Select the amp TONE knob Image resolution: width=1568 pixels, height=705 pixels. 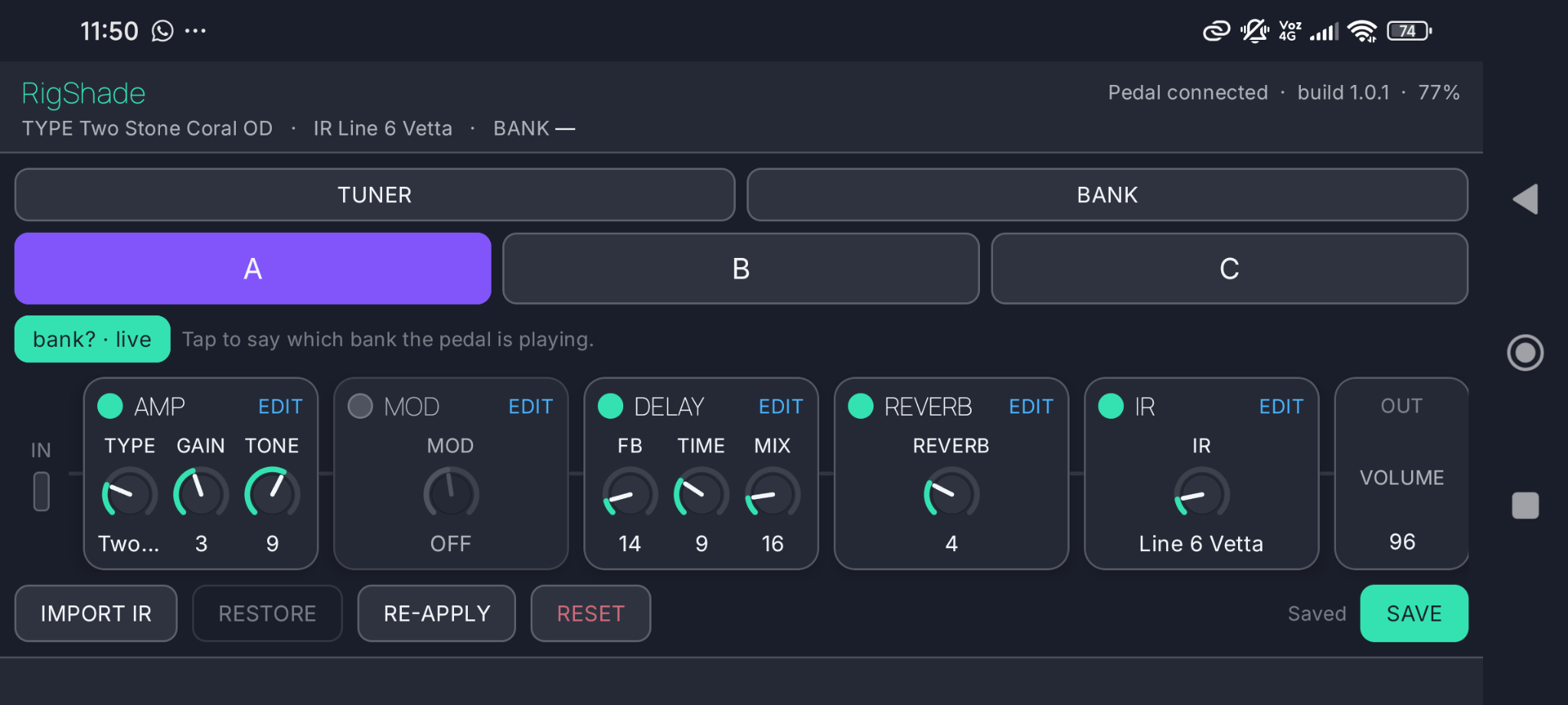(x=272, y=494)
